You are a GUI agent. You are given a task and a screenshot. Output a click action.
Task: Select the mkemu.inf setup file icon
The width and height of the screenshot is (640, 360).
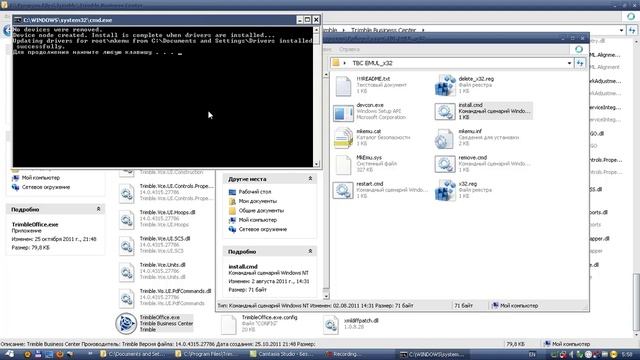[x=445, y=138]
